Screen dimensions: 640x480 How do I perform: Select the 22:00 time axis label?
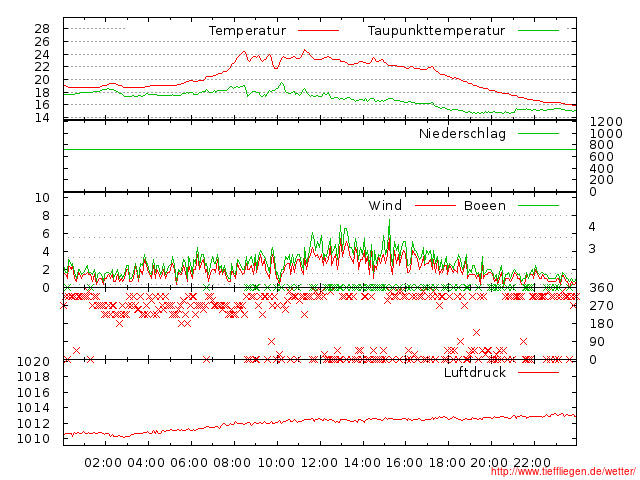pyautogui.click(x=532, y=463)
